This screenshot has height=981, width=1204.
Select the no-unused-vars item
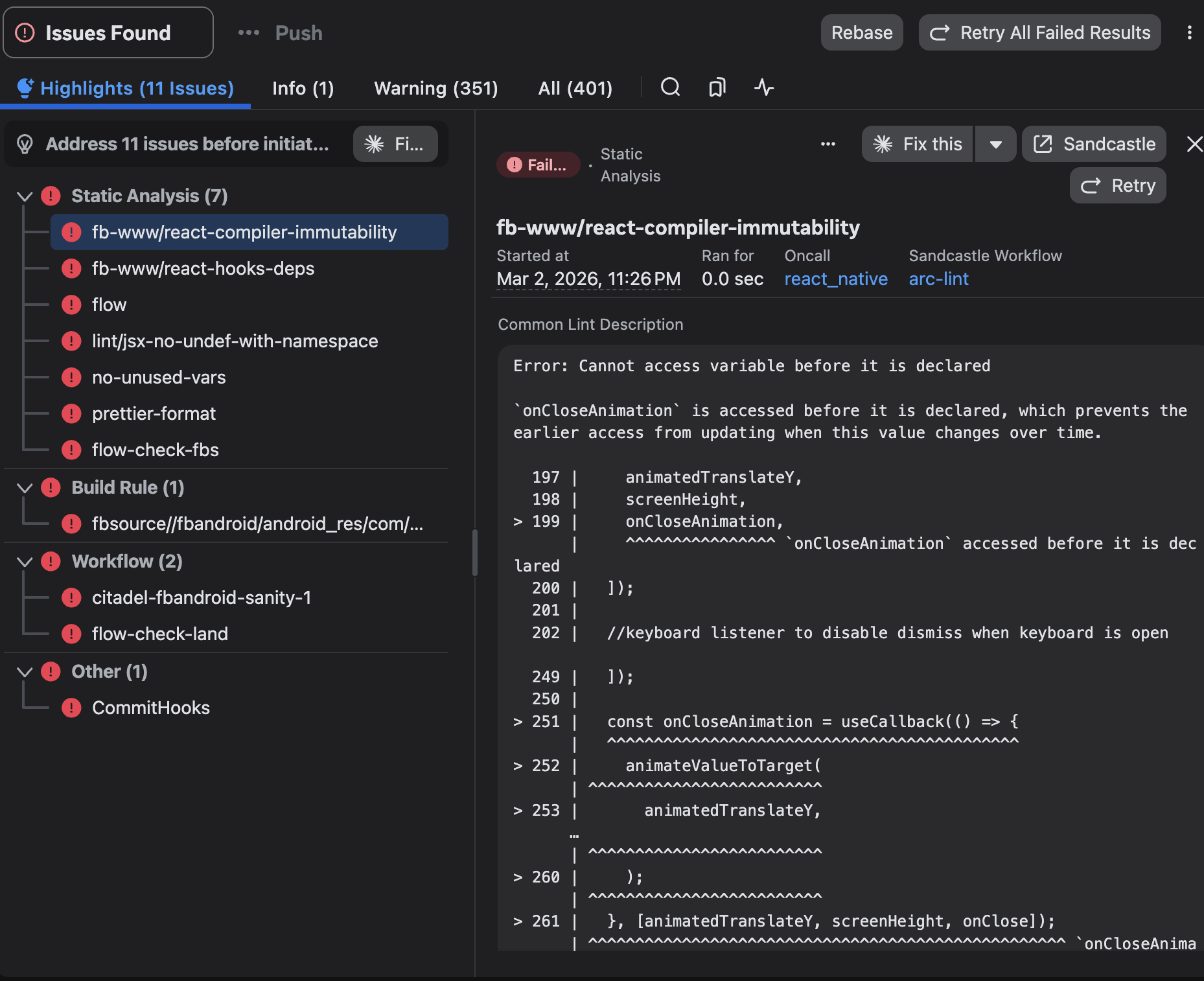point(249,377)
